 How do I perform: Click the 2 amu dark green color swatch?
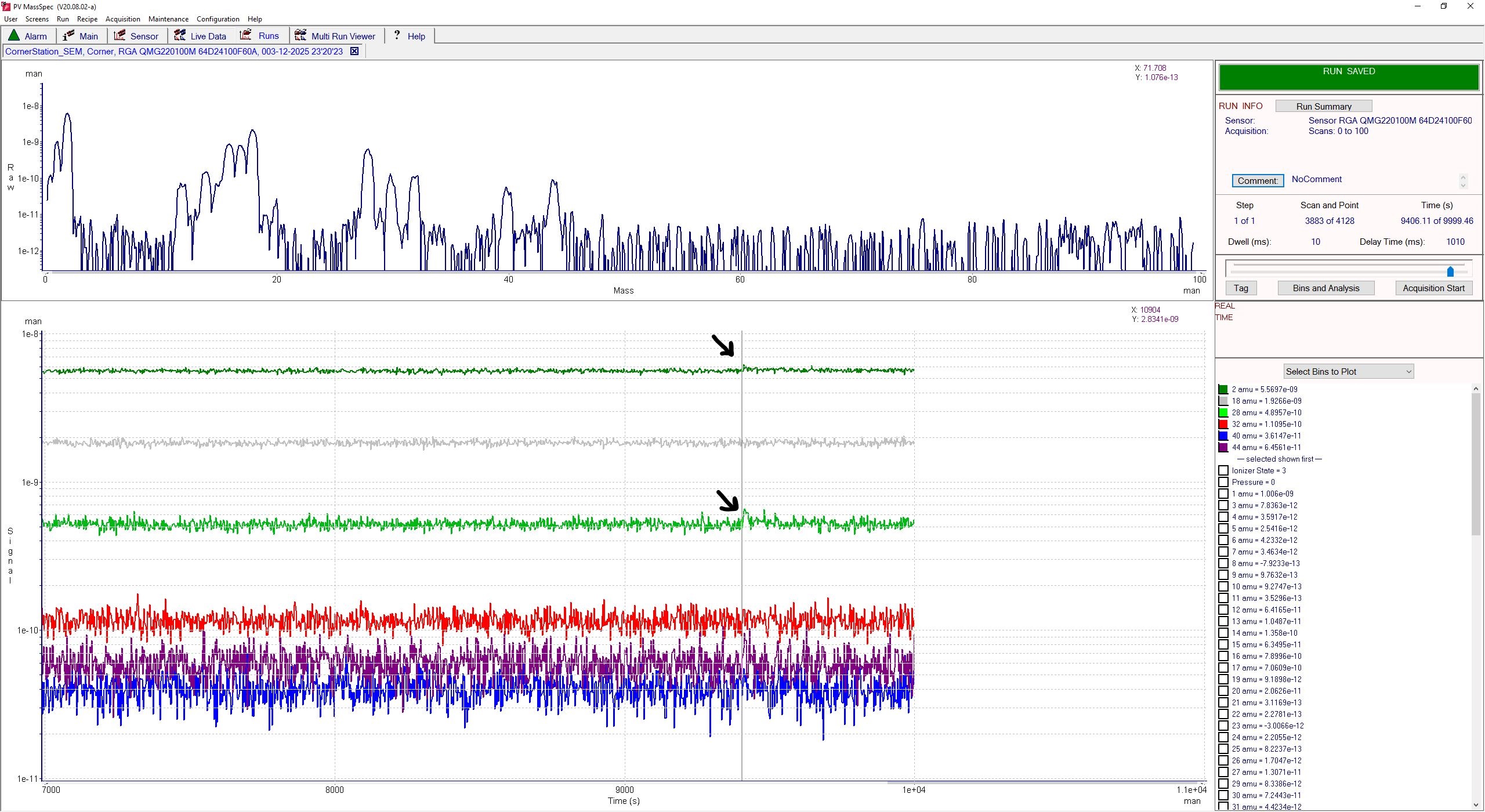pyautogui.click(x=1223, y=389)
